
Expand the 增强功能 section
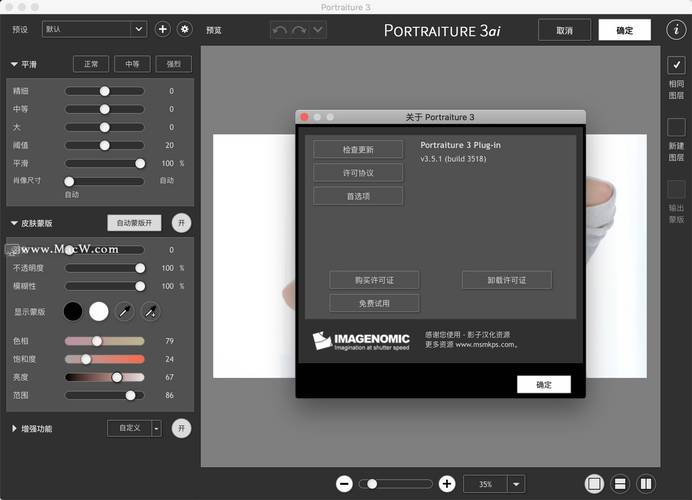click(16, 429)
